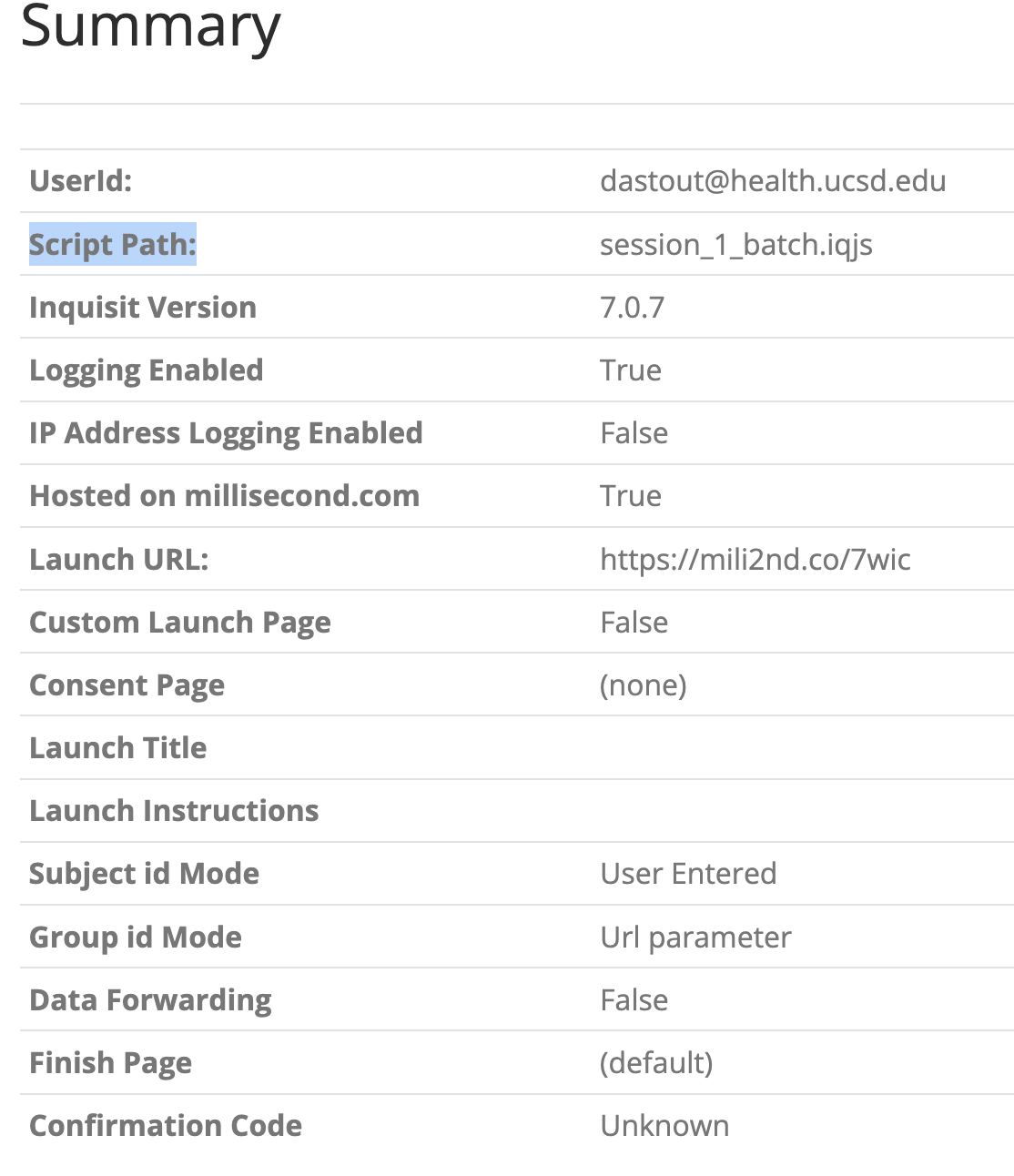Image resolution: width=1014 pixels, height=1176 pixels.
Task: Select the session_1_batch.iqjs script path value
Action: [x=736, y=245]
